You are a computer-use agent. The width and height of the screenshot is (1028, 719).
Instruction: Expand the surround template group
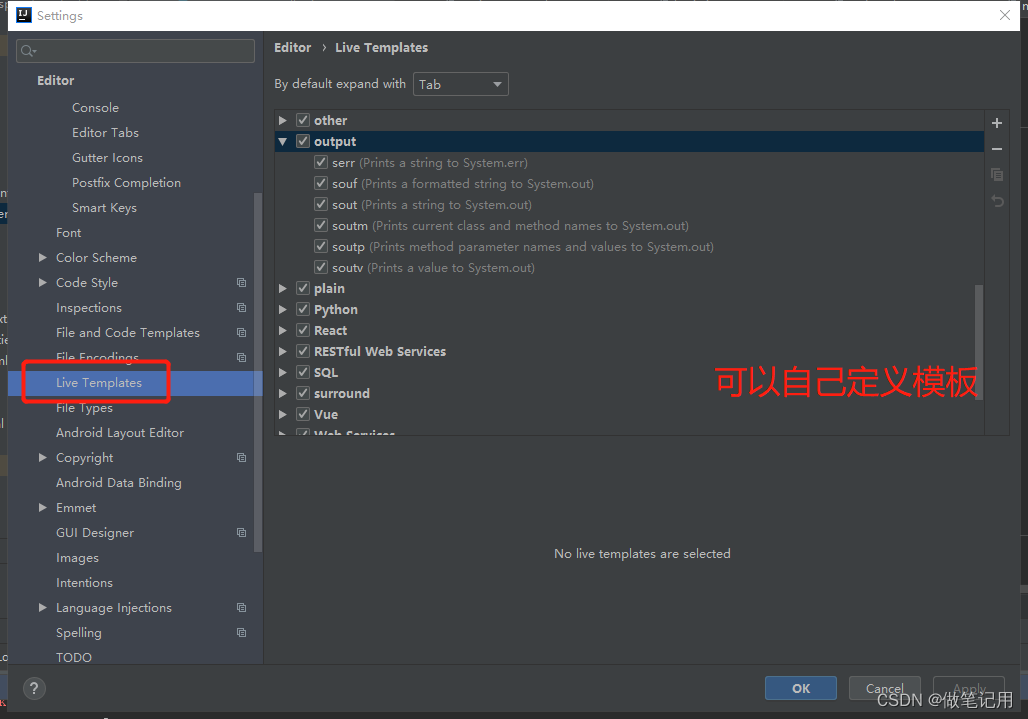click(x=283, y=393)
